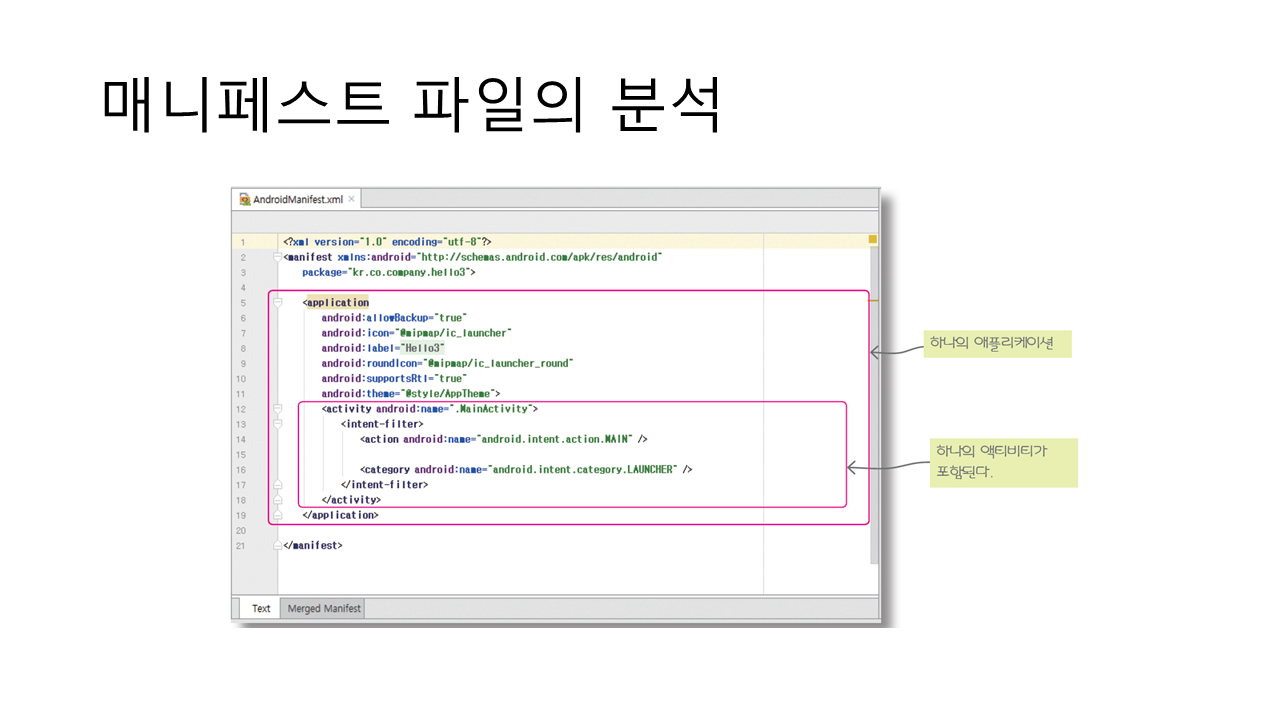Click the AndroidManifest.xml file icon in tab
The height and width of the screenshot is (720, 1280).
click(x=245, y=199)
